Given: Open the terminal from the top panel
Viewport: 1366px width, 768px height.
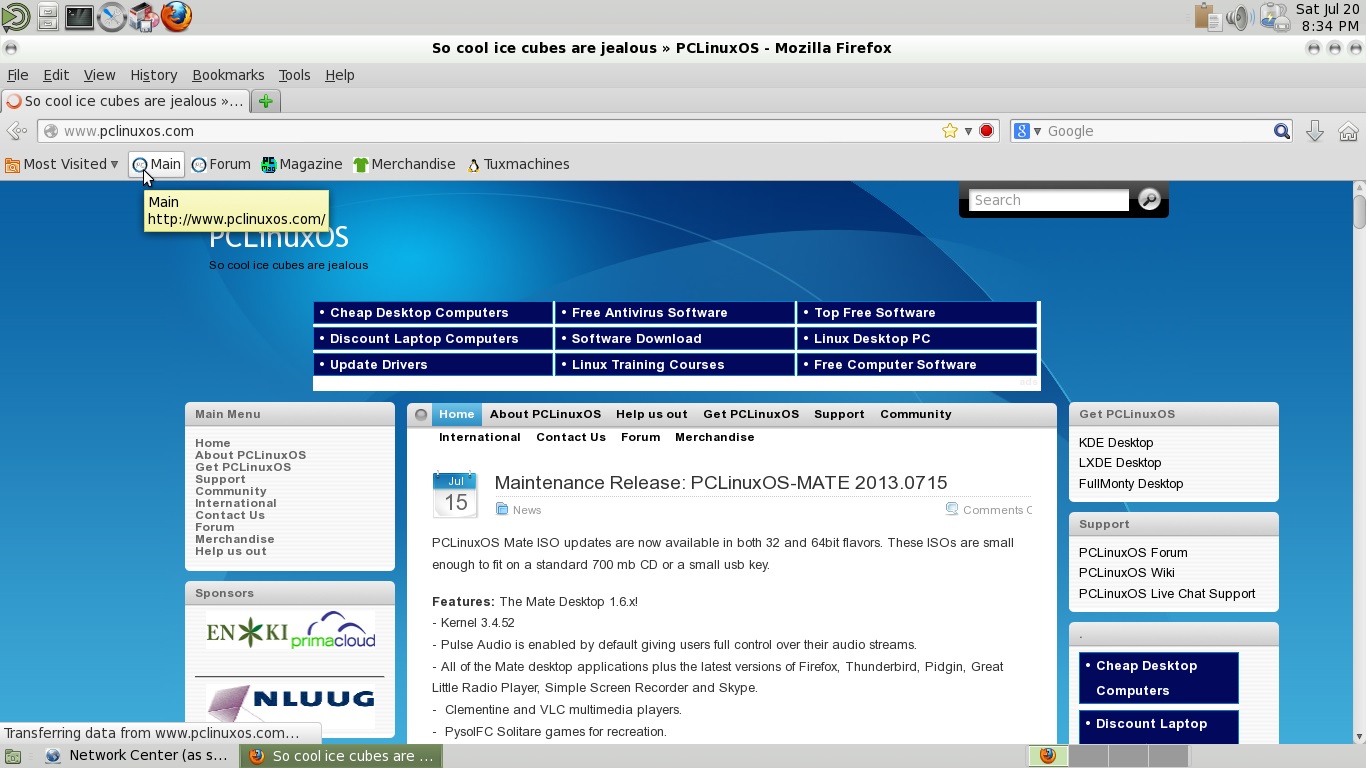Looking at the screenshot, I should pos(79,16).
